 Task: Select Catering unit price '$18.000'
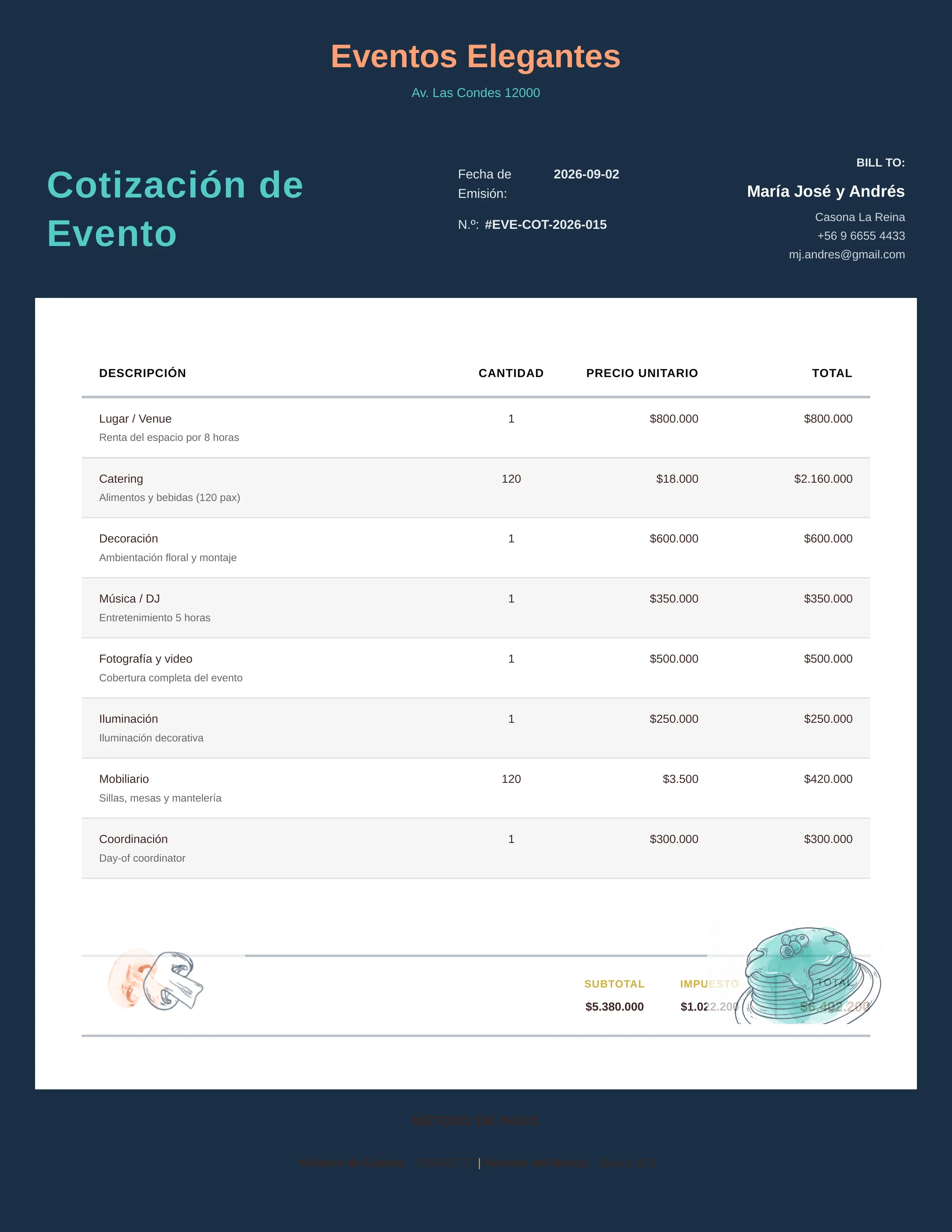pos(677,479)
